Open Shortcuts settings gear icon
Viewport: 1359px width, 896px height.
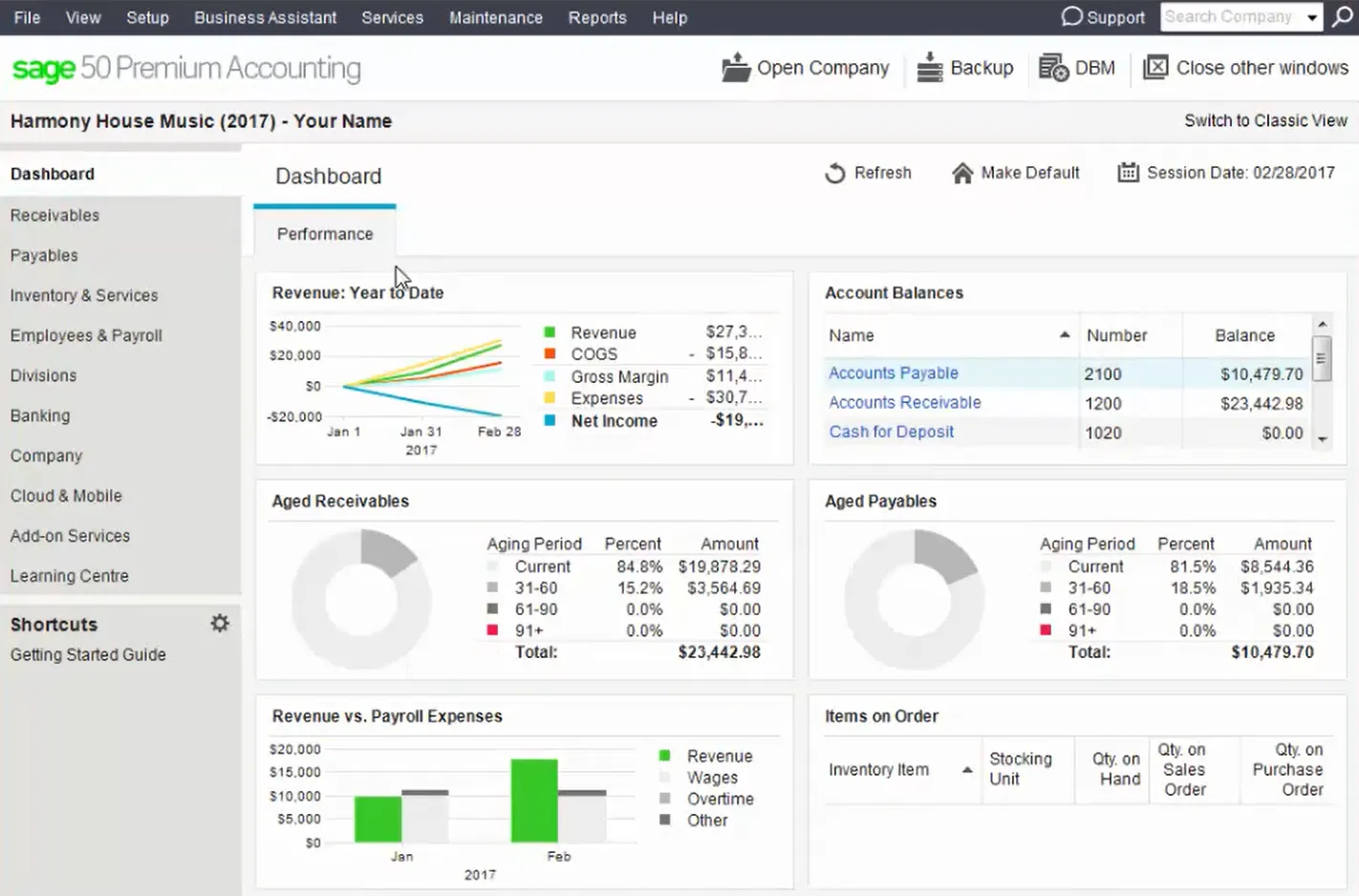coord(220,624)
